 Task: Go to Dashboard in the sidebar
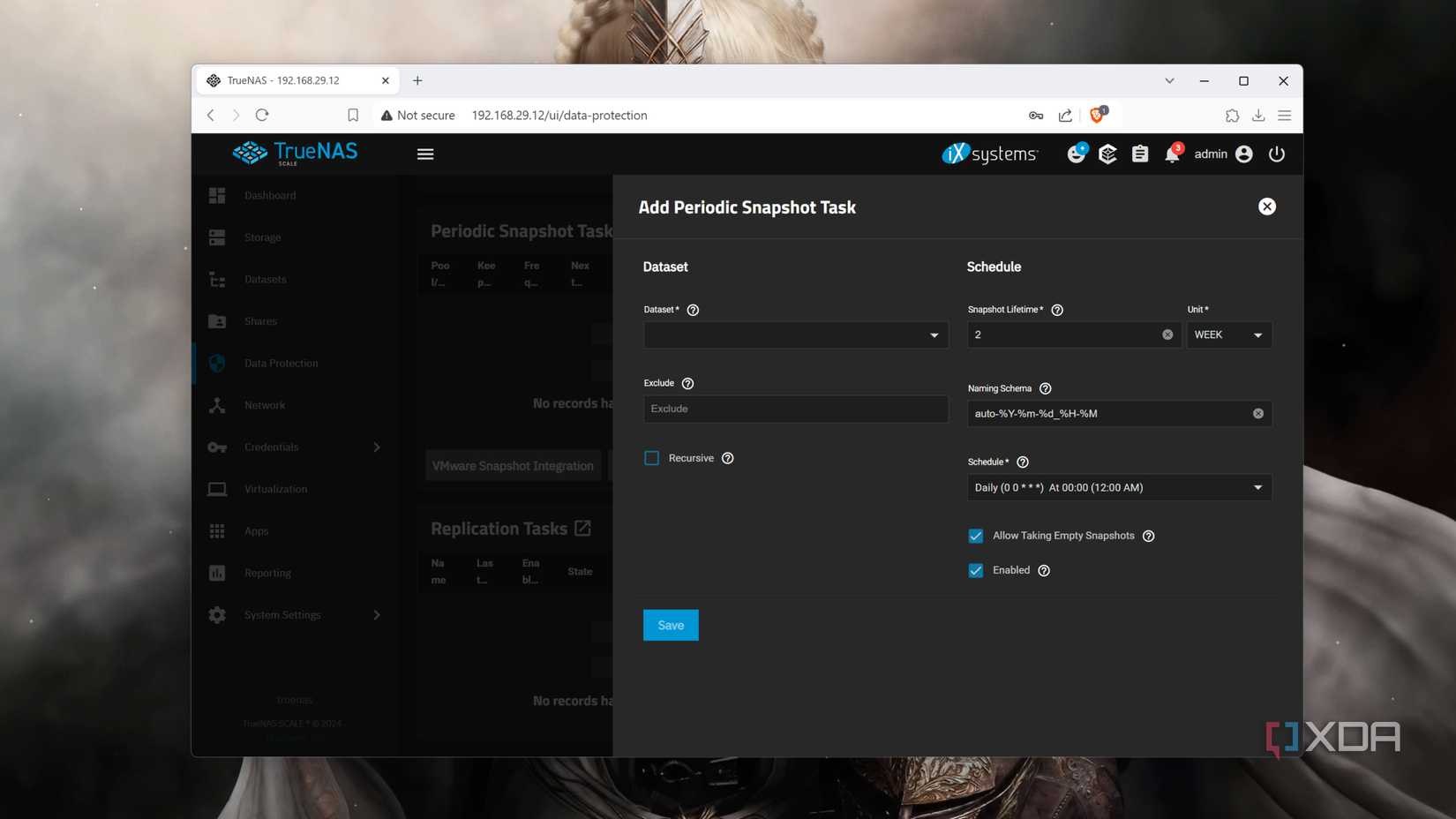(x=295, y=196)
